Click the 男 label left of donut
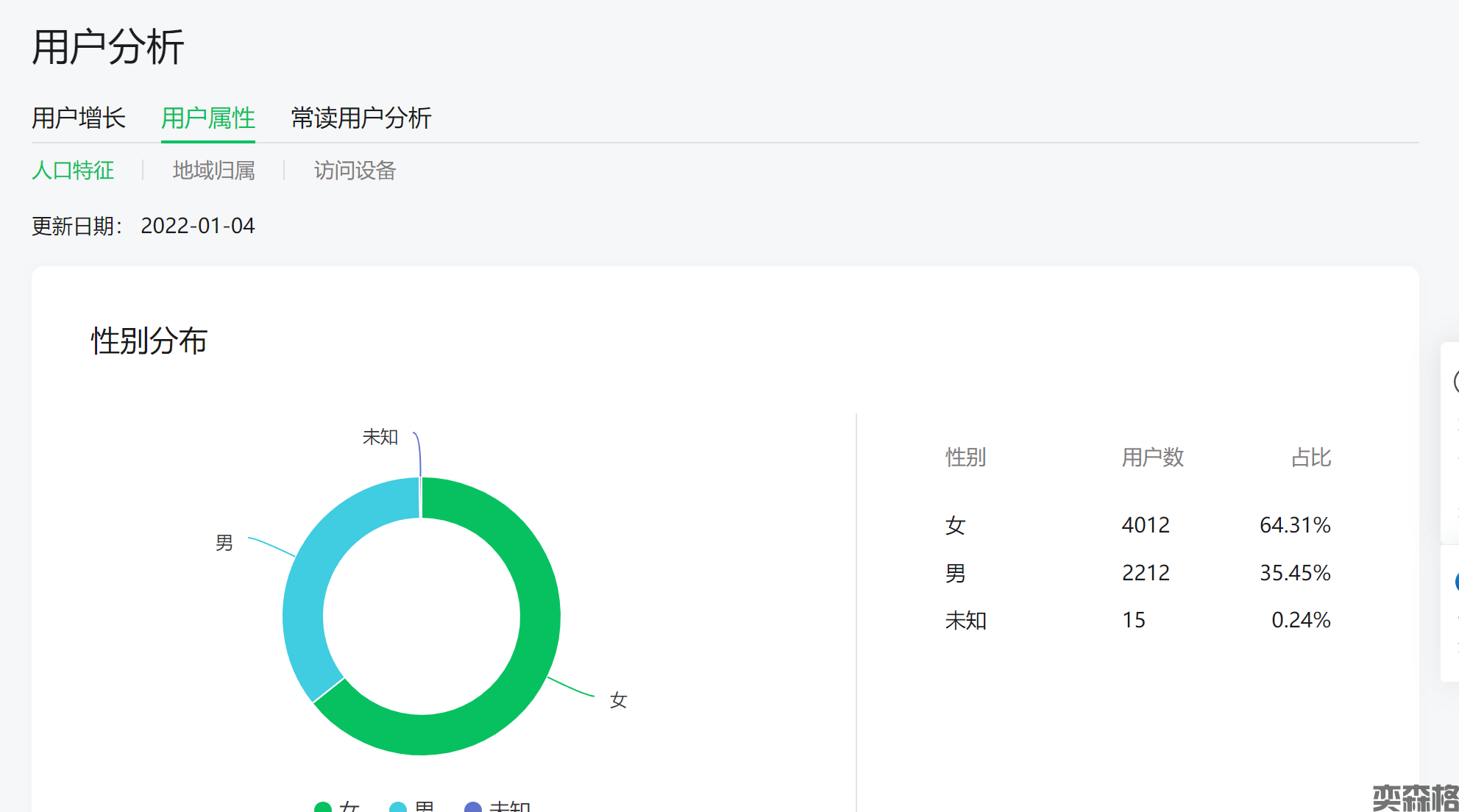 [x=224, y=543]
